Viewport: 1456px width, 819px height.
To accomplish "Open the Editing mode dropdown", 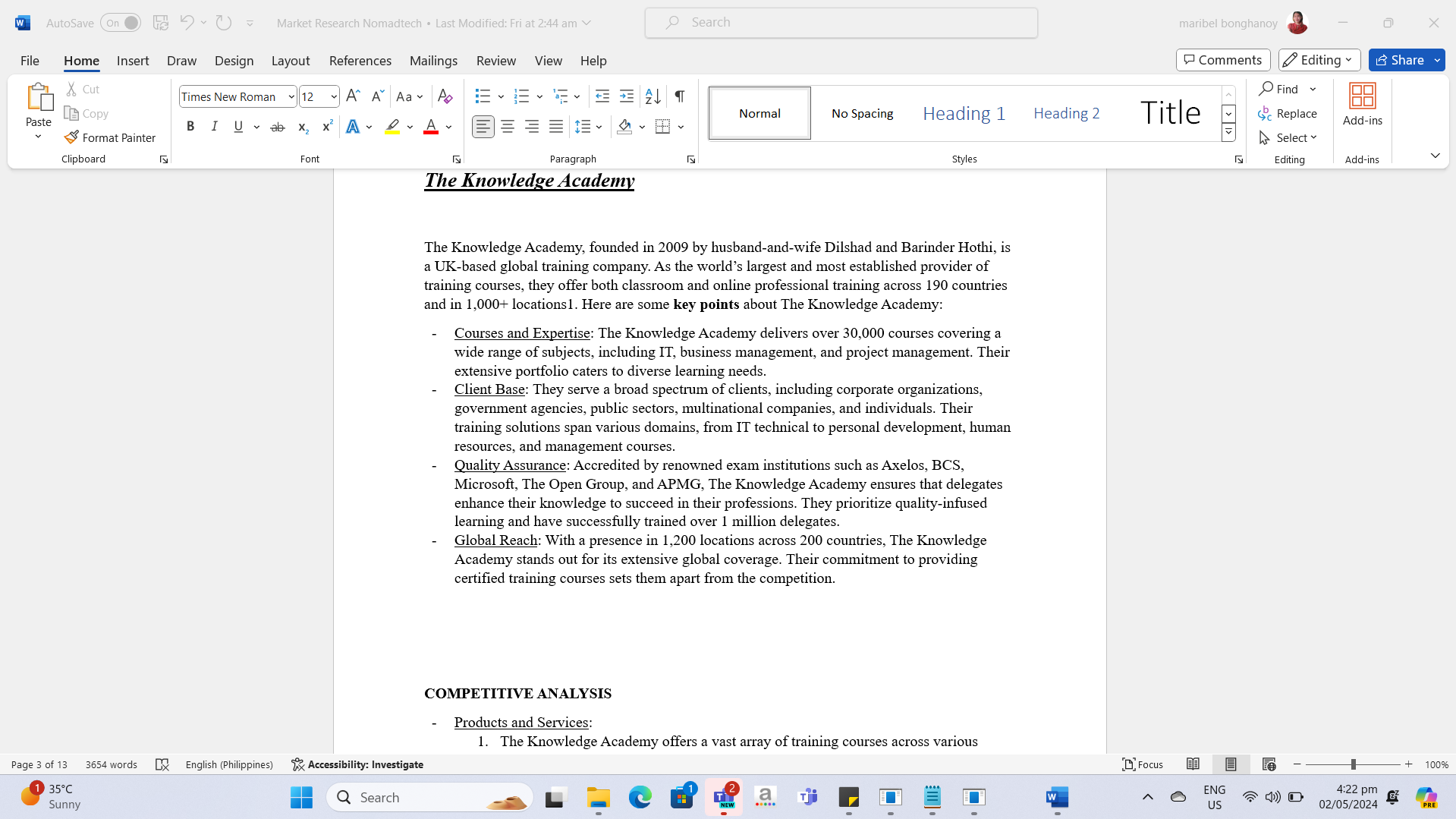I will (x=1319, y=60).
